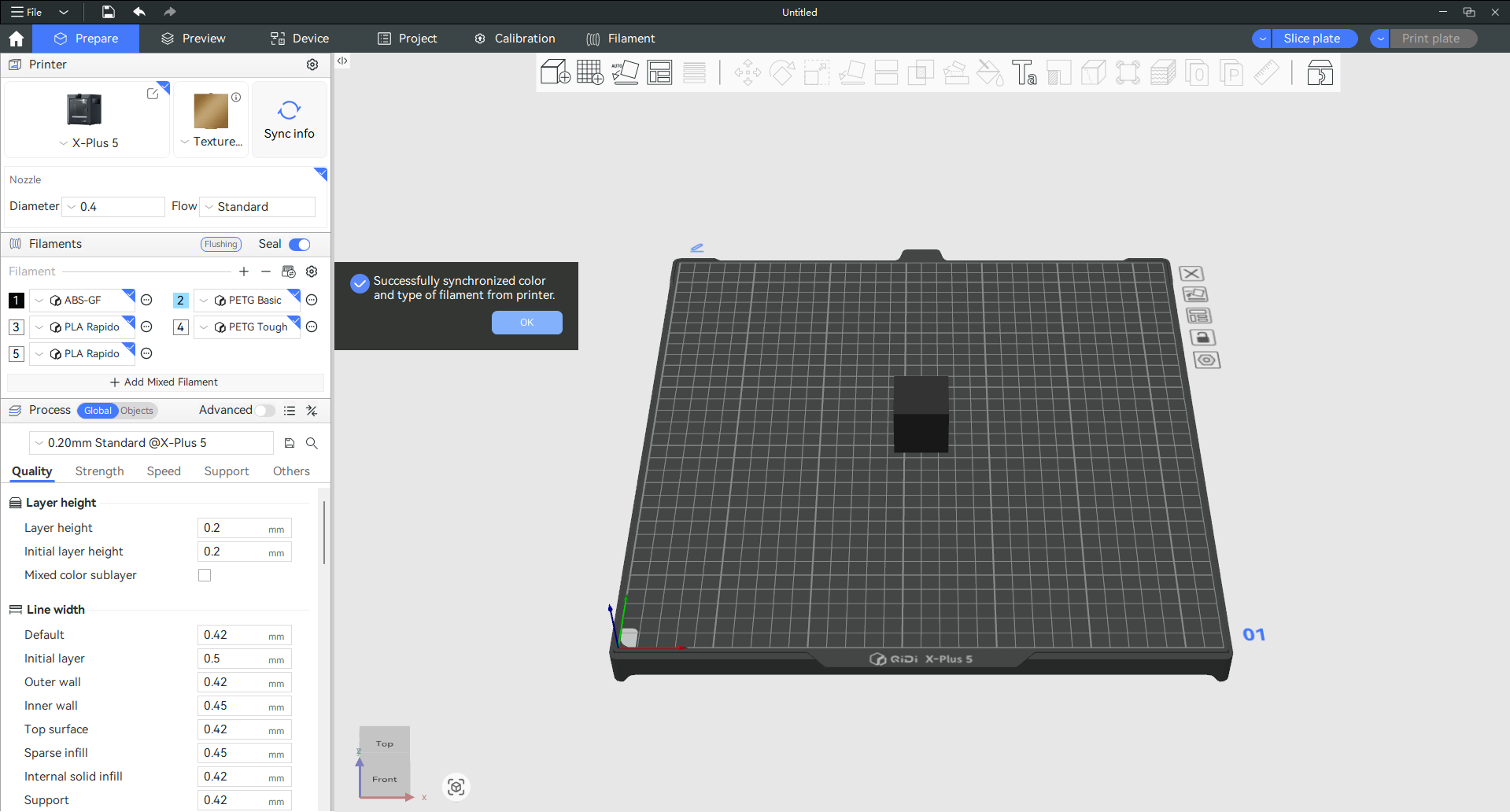The width and height of the screenshot is (1510, 812).
Task: Arrange all objects using toolbar icon
Action: (x=659, y=73)
